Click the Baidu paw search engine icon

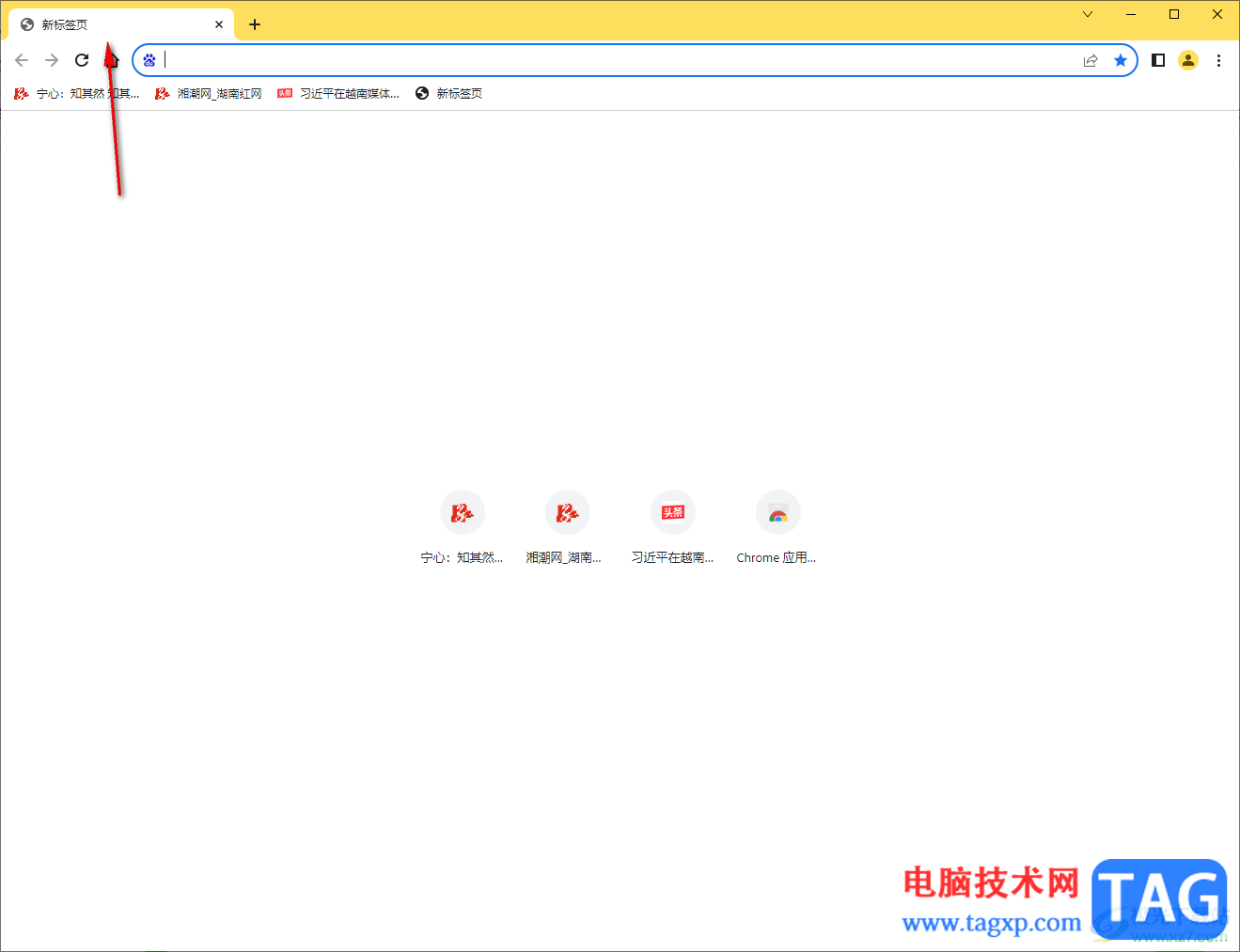(149, 60)
